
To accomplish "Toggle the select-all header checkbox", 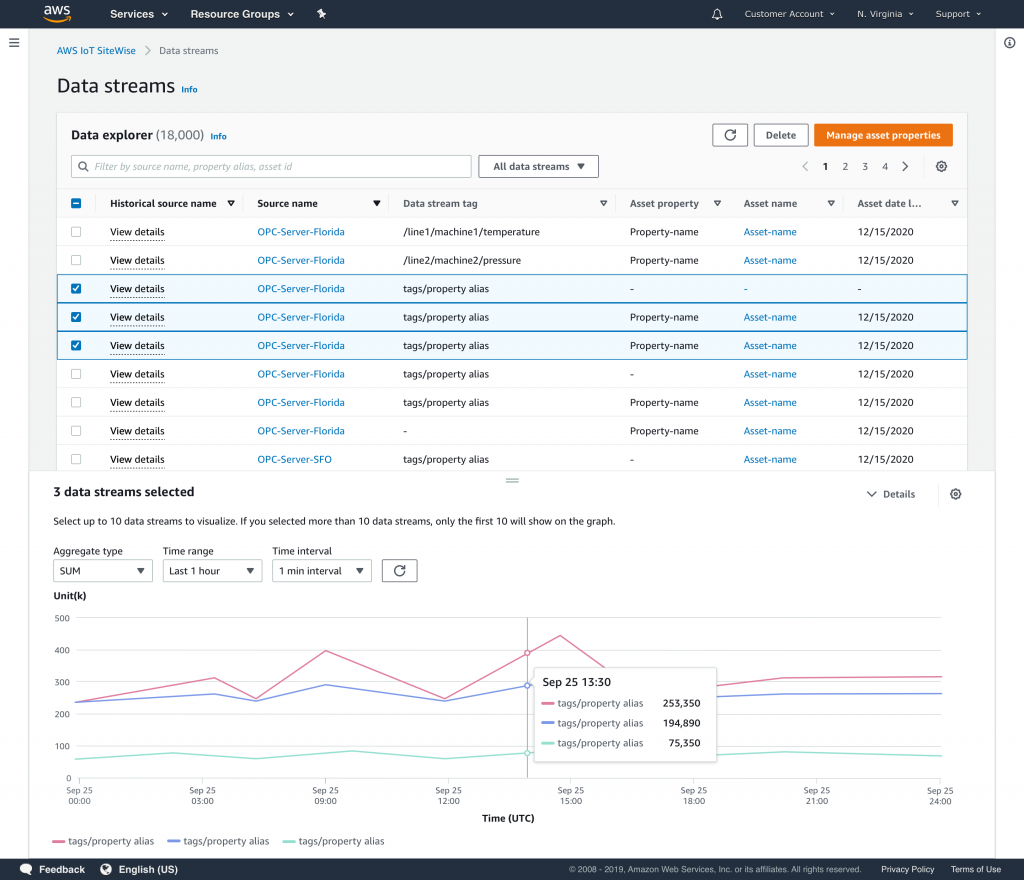I will (77, 203).
